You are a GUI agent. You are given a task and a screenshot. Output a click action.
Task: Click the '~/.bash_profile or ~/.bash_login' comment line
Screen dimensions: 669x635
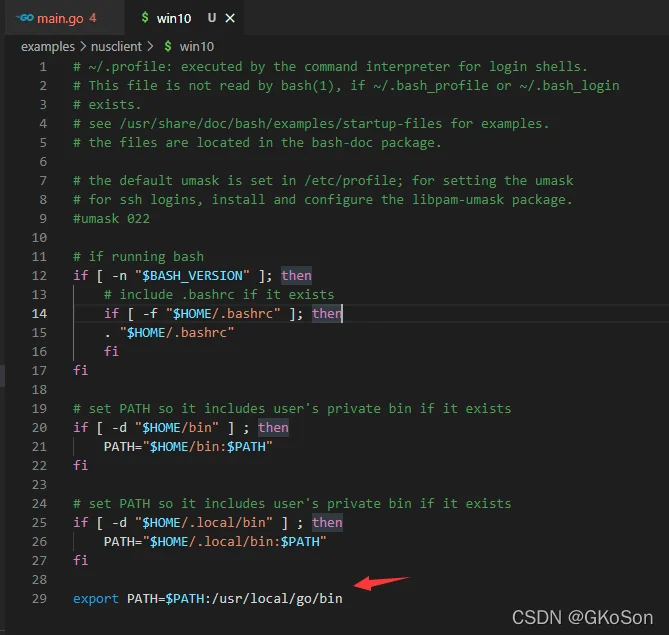click(x=346, y=86)
